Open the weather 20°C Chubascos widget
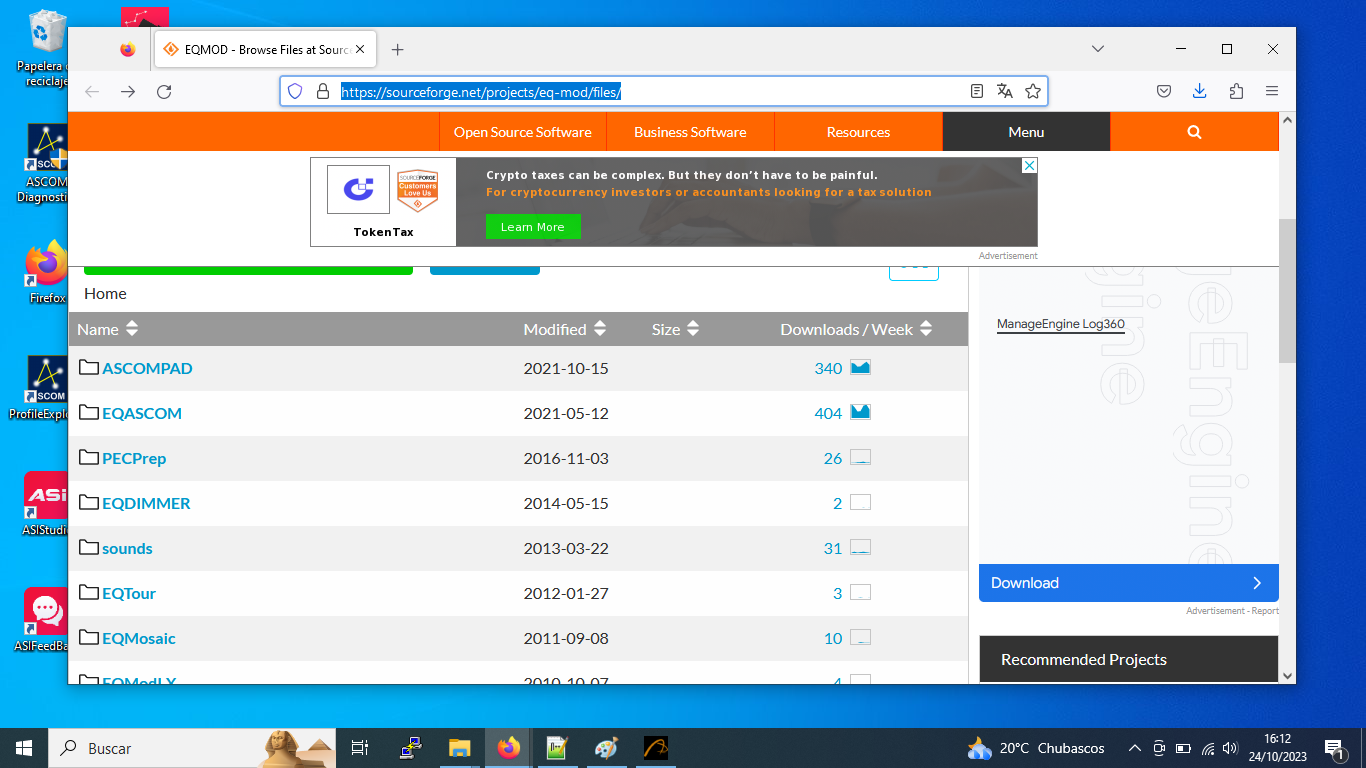1366x768 pixels. 1037,748
